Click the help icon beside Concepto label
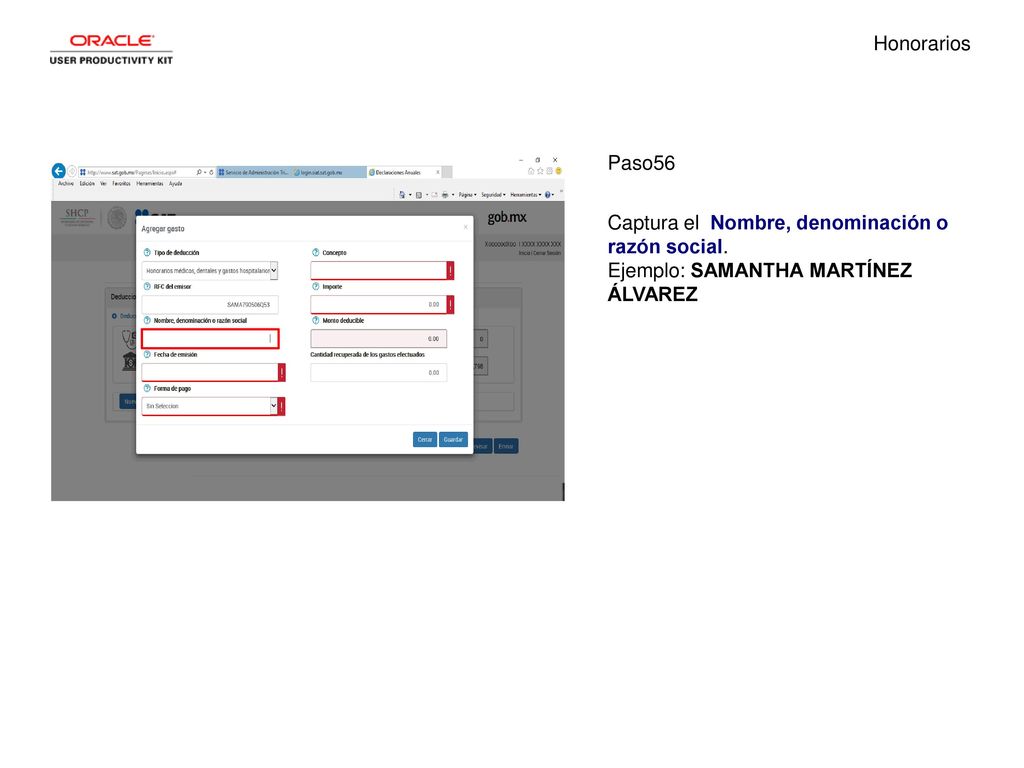This screenshot has width=1024, height=768. point(315,252)
